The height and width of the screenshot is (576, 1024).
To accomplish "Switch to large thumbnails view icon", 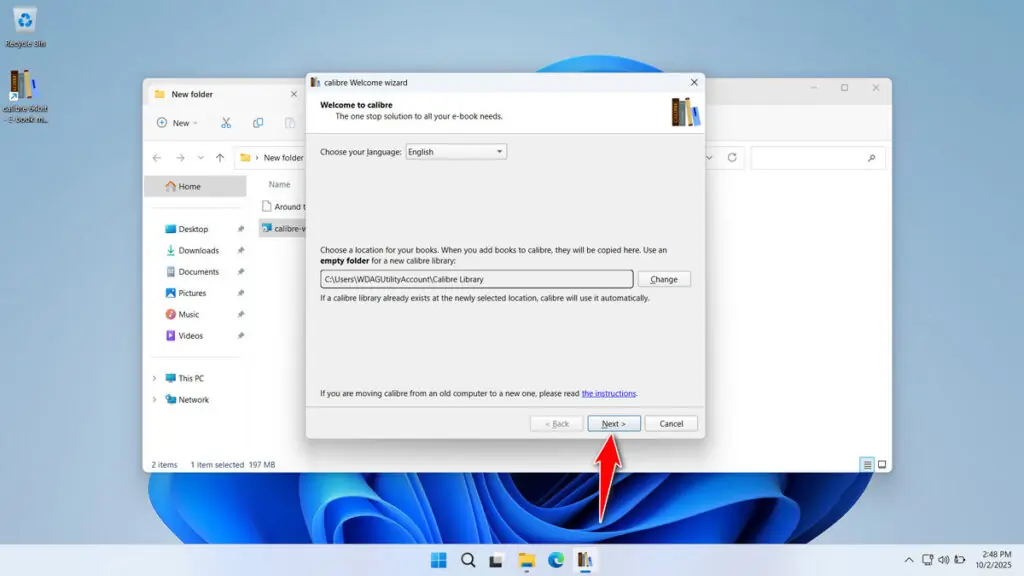I will [x=882, y=465].
